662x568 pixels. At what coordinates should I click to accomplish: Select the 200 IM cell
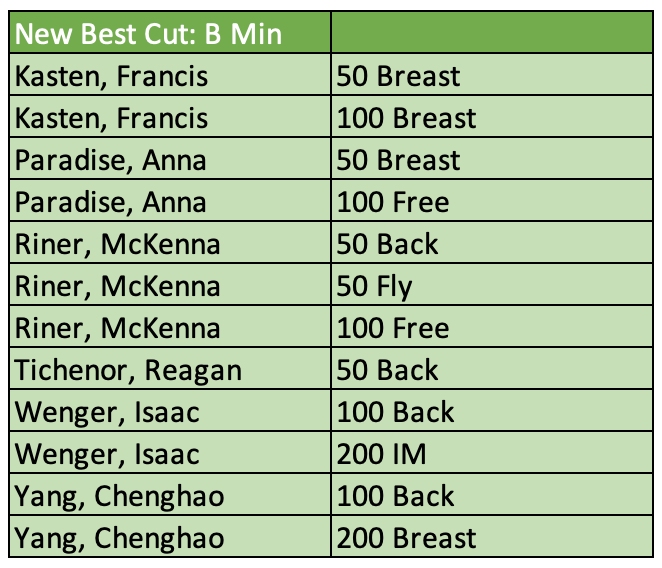pyautogui.click(x=493, y=455)
